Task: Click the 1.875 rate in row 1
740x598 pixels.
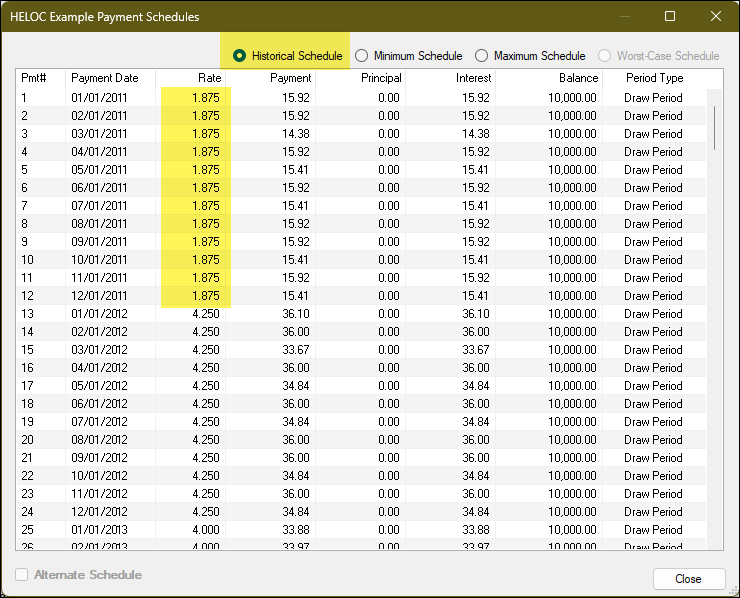Action: [205, 98]
